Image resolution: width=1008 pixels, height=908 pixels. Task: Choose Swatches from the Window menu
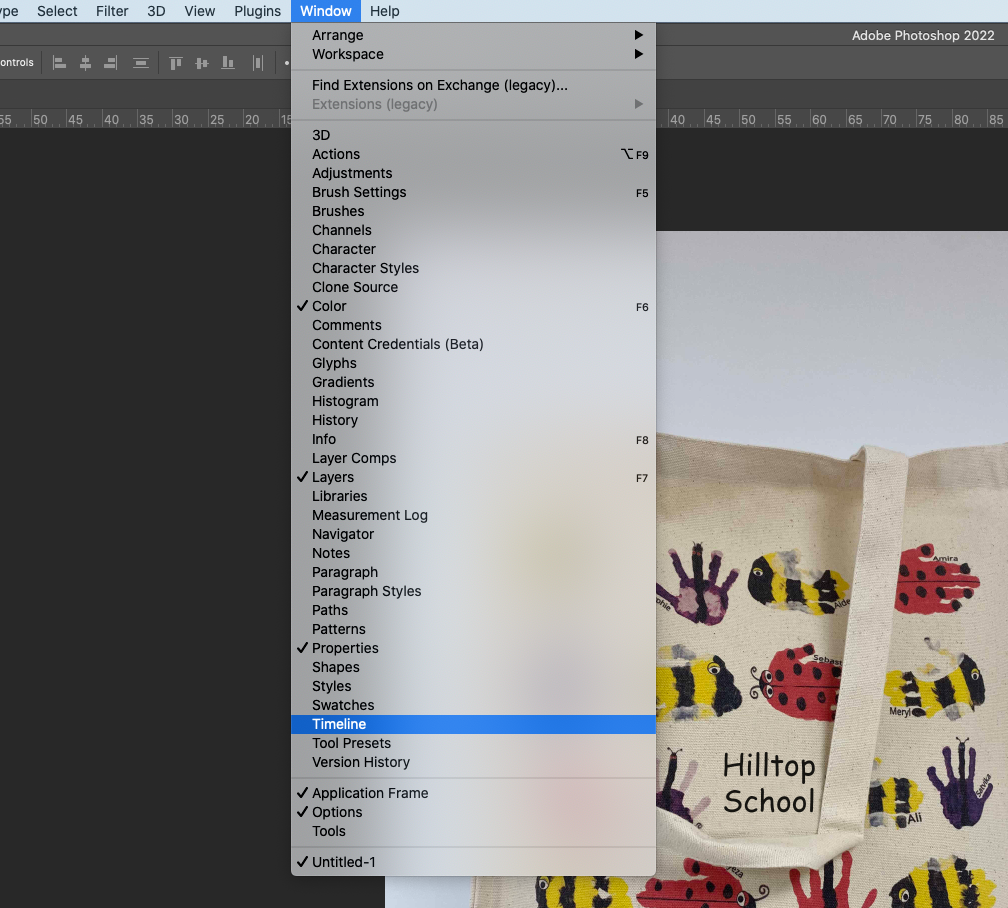click(343, 705)
